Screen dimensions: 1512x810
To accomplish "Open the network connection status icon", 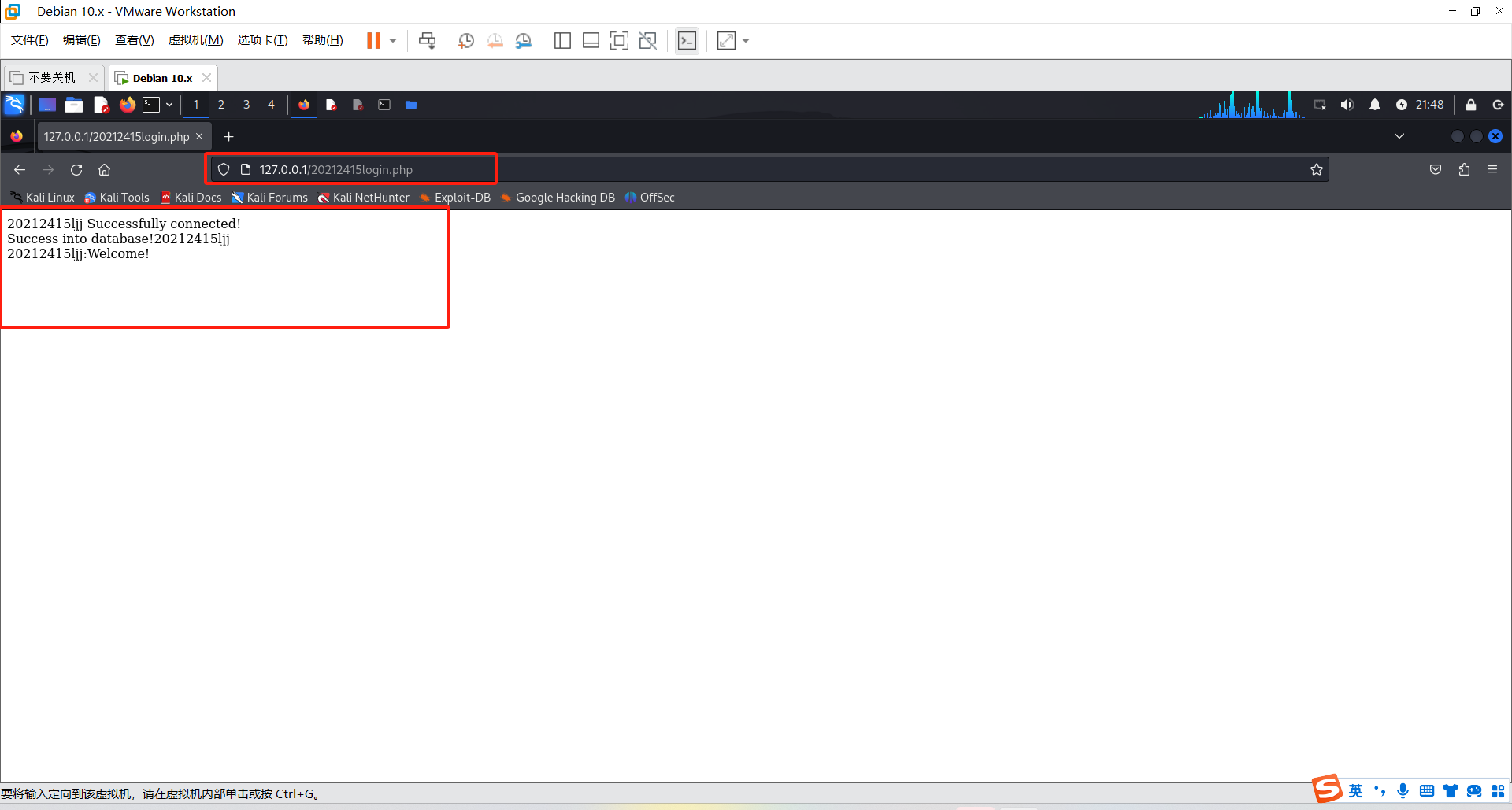I will coord(1320,105).
